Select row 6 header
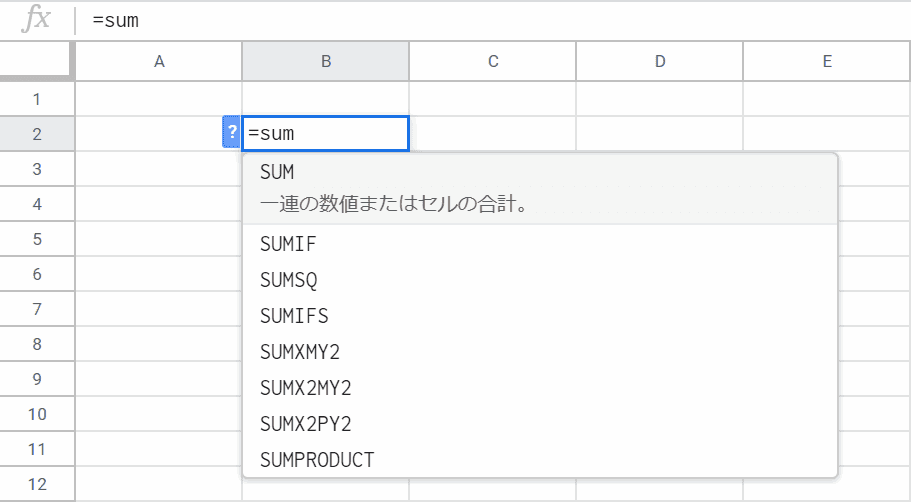 (x=37, y=274)
